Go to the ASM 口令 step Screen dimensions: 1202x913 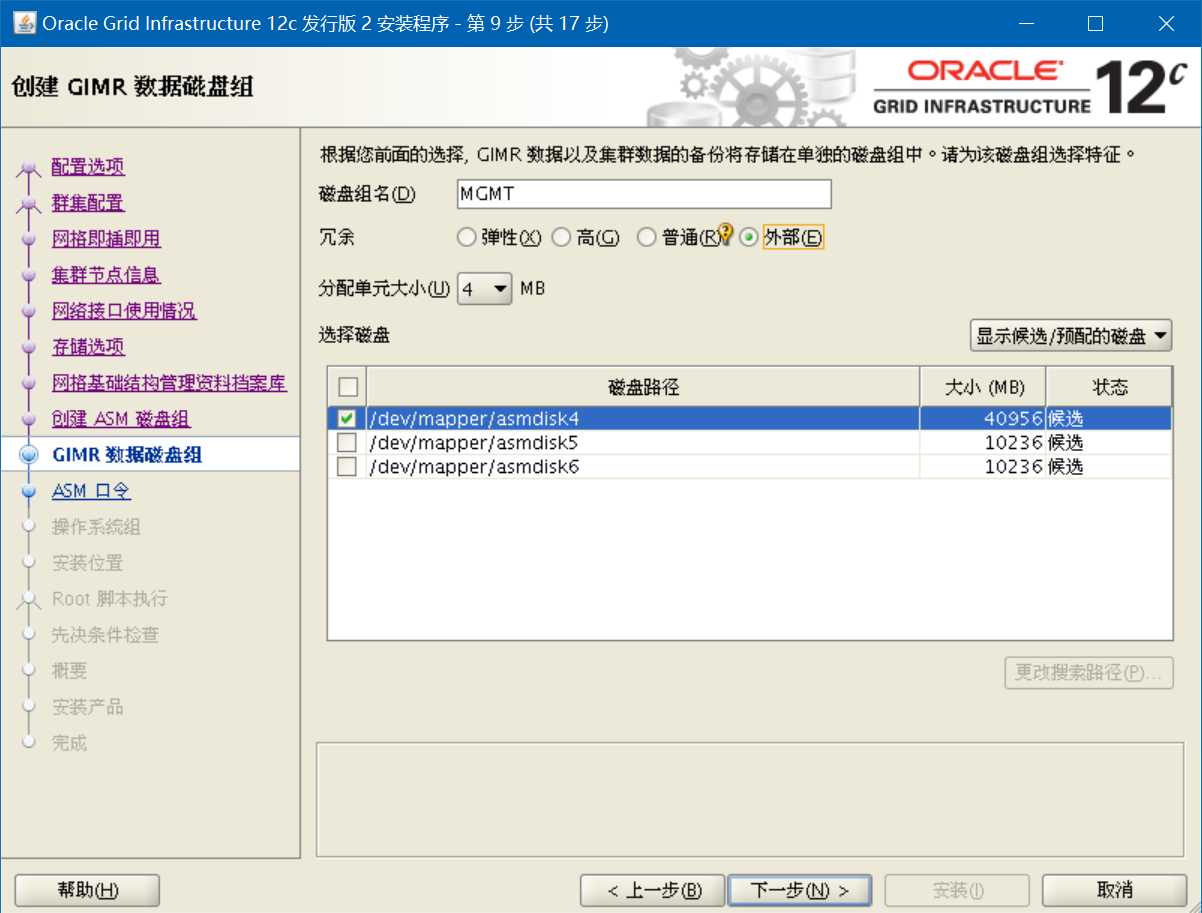91,491
